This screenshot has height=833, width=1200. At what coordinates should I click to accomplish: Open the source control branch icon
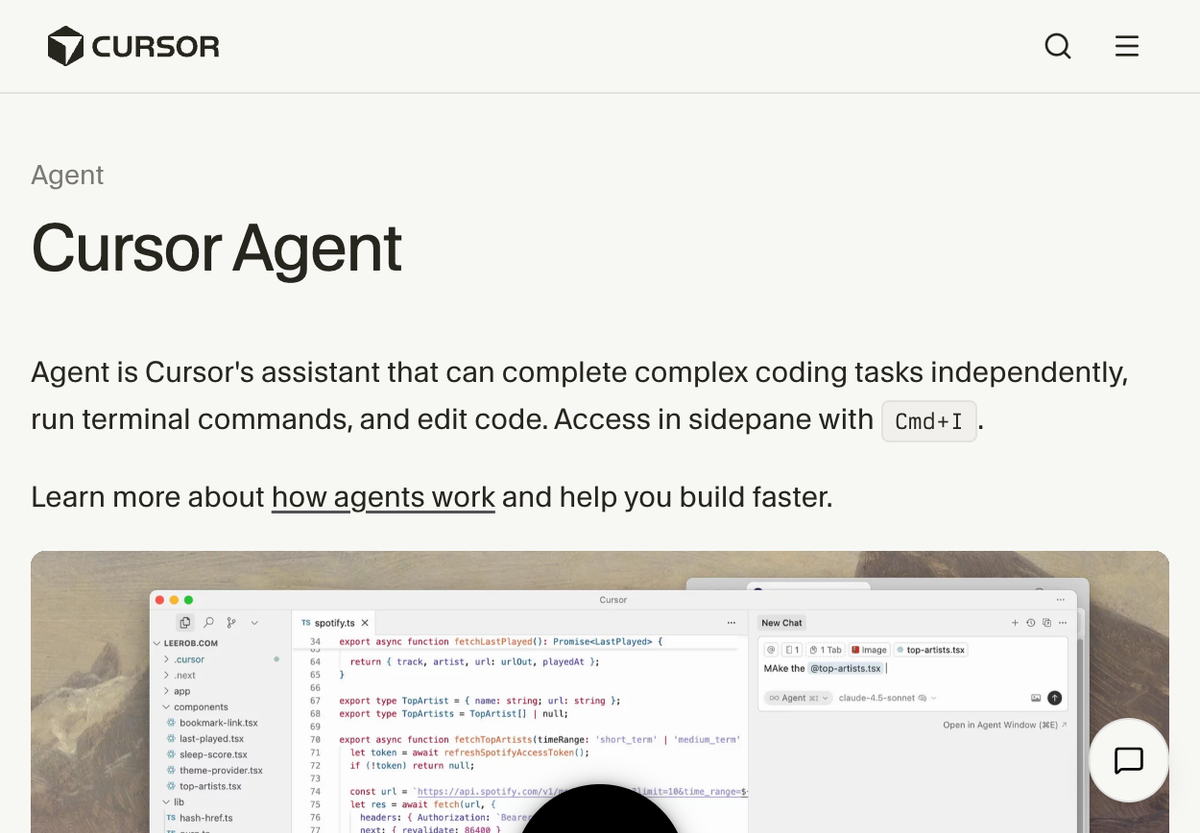click(231, 622)
